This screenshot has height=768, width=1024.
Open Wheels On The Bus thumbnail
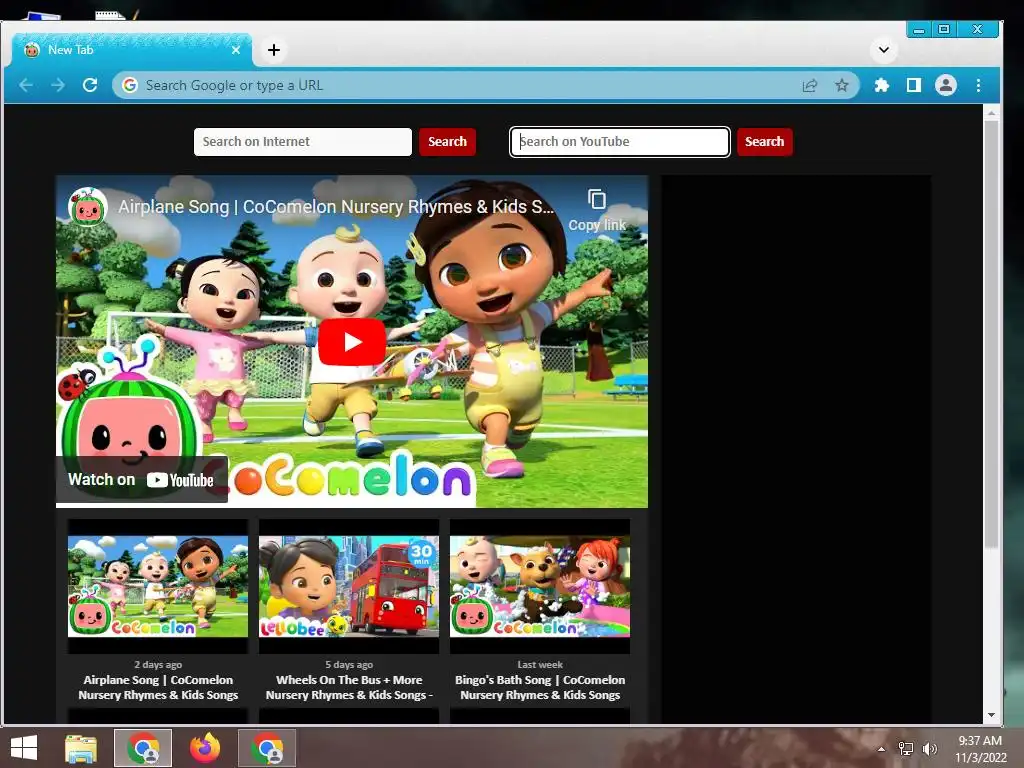pyautogui.click(x=349, y=586)
